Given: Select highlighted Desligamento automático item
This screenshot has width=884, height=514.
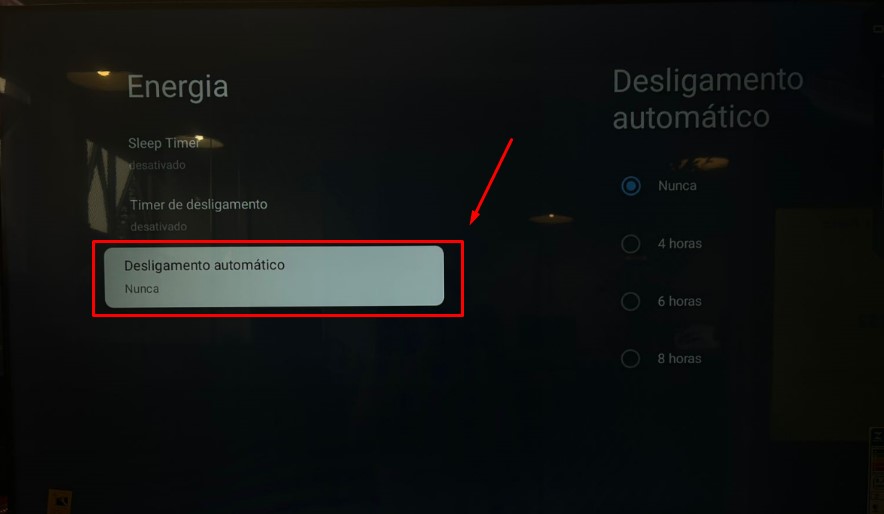Looking at the screenshot, I should [274, 277].
